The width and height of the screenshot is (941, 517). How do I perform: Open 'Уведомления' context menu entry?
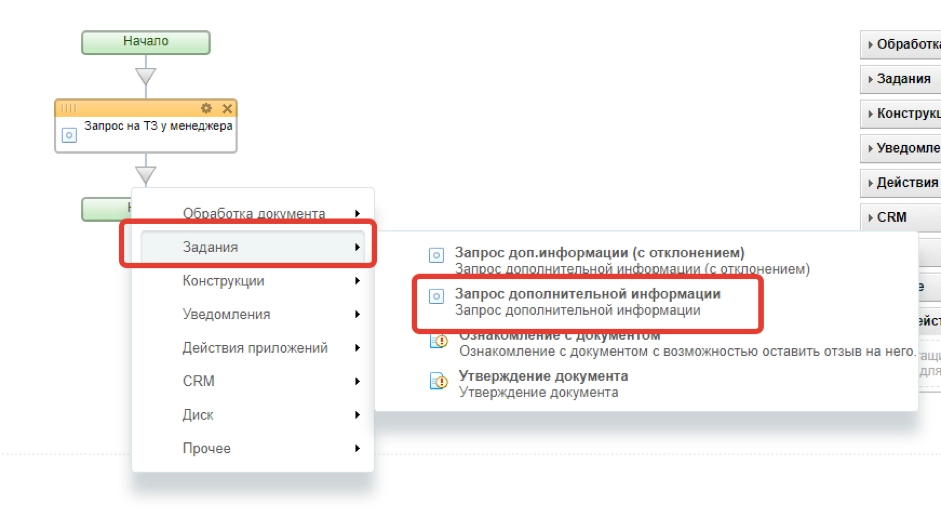click(226, 314)
